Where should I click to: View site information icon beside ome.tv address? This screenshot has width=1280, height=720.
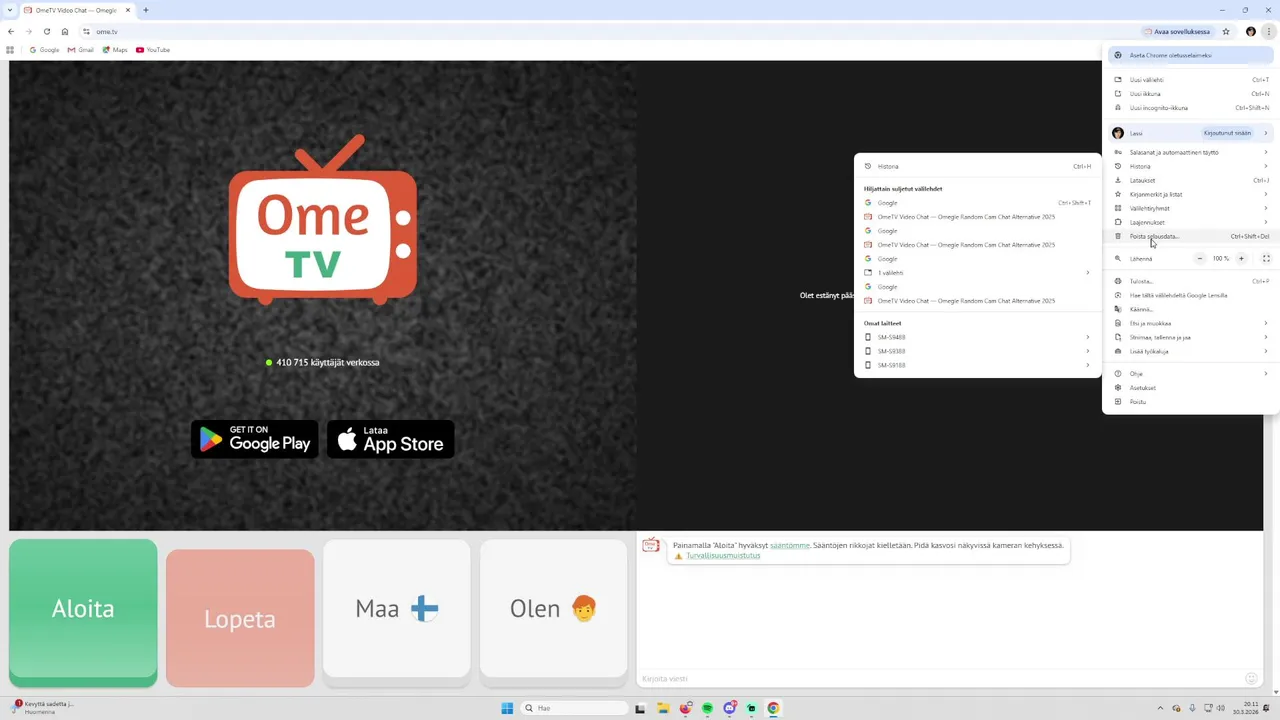click(87, 31)
